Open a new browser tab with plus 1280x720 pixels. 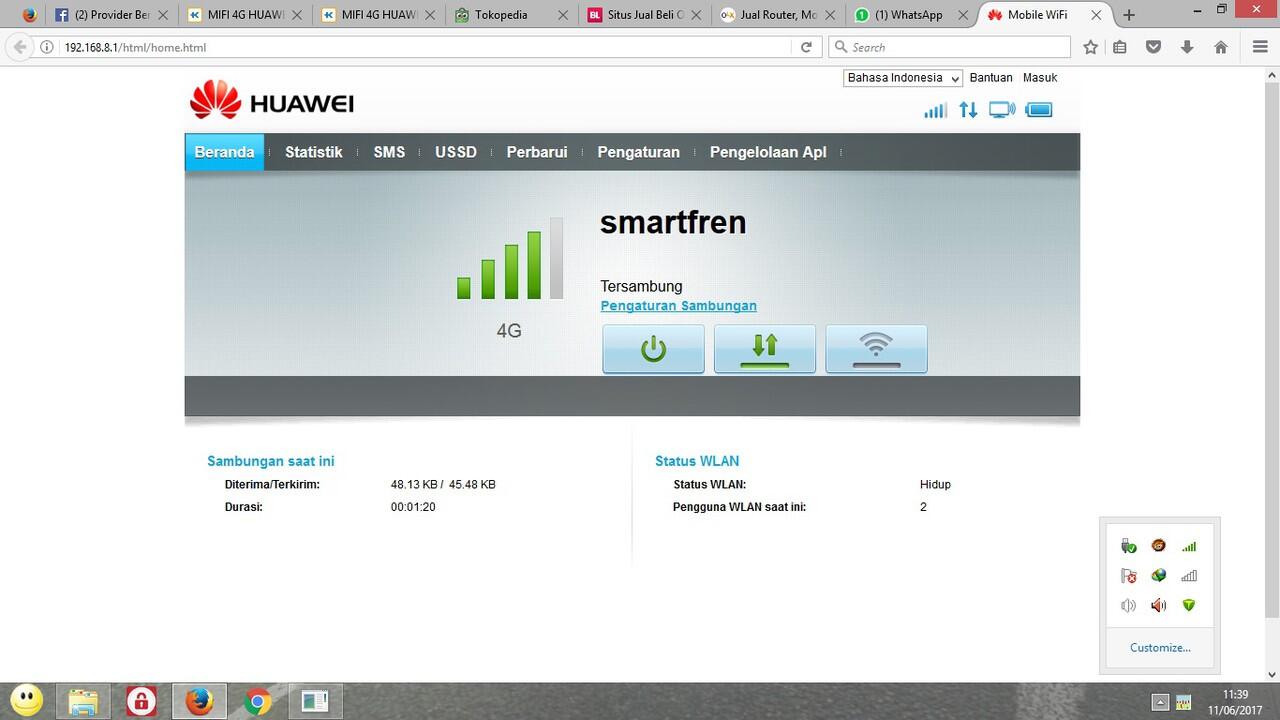point(1129,15)
